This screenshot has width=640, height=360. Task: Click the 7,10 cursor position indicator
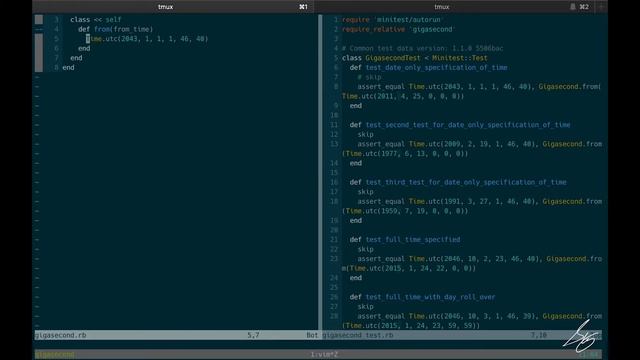pyautogui.click(x=538, y=335)
